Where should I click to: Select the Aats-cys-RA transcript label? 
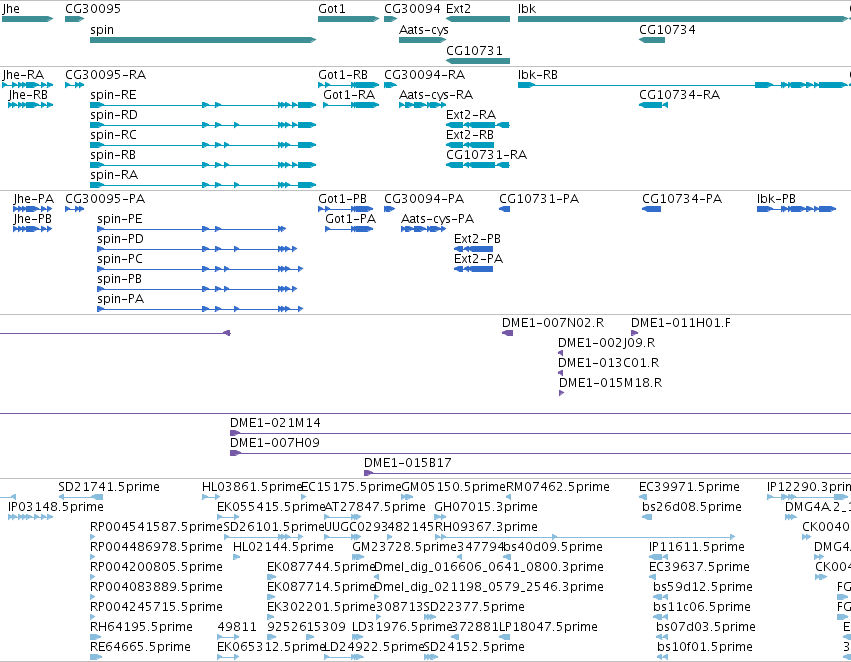coord(436,95)
